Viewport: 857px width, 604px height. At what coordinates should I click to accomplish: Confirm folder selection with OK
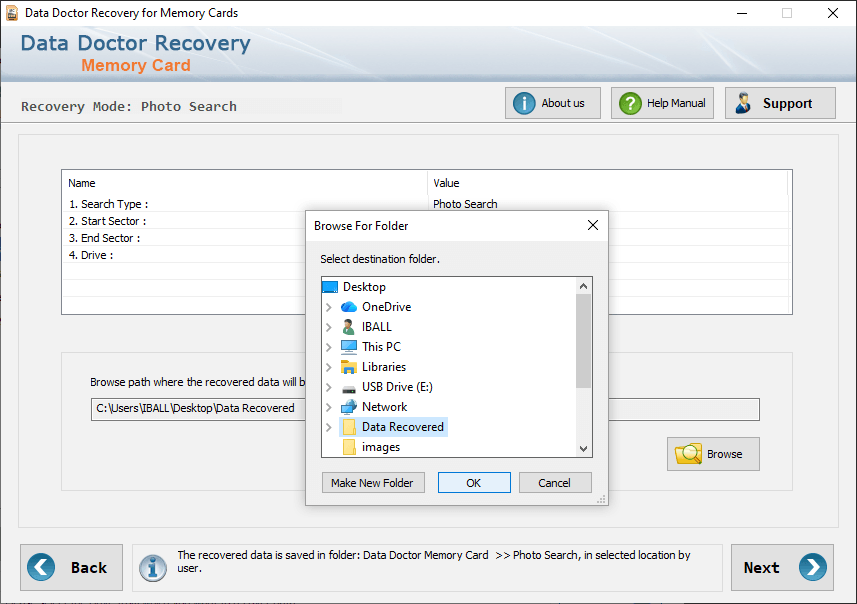474,483
